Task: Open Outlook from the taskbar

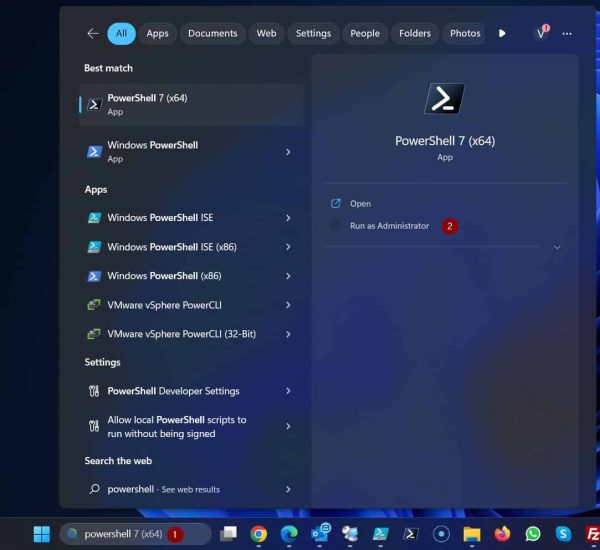Action: pyautogui.click(x=320, y=533)
